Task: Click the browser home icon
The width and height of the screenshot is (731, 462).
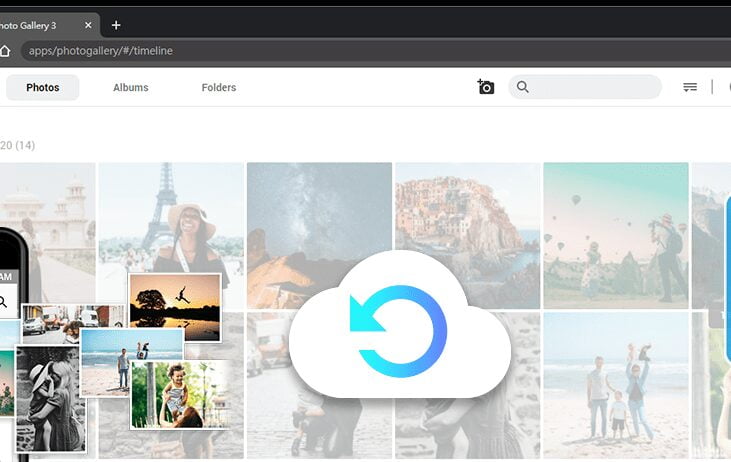Action: click(x=5, y=50)
